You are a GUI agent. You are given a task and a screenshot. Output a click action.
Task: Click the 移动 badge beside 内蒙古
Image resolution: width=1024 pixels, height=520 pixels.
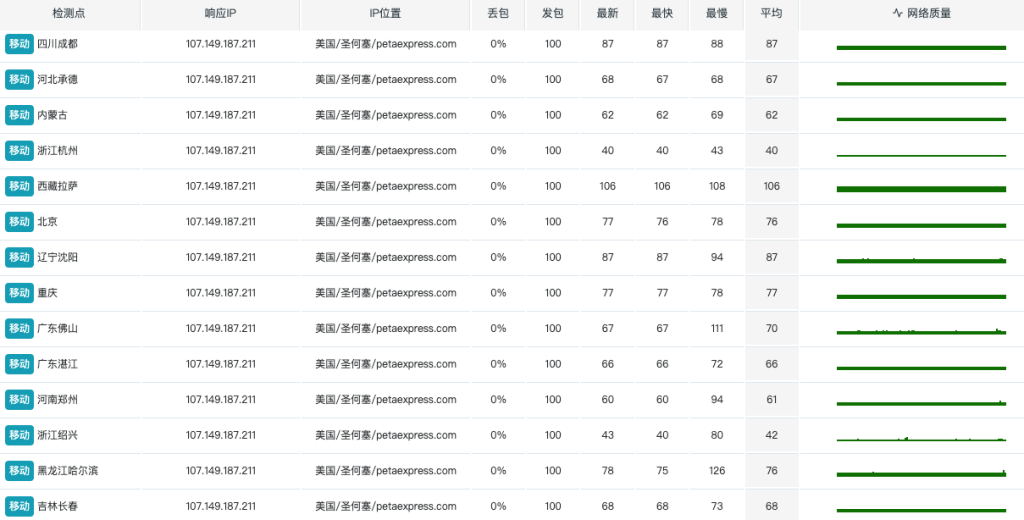(19, 115)
